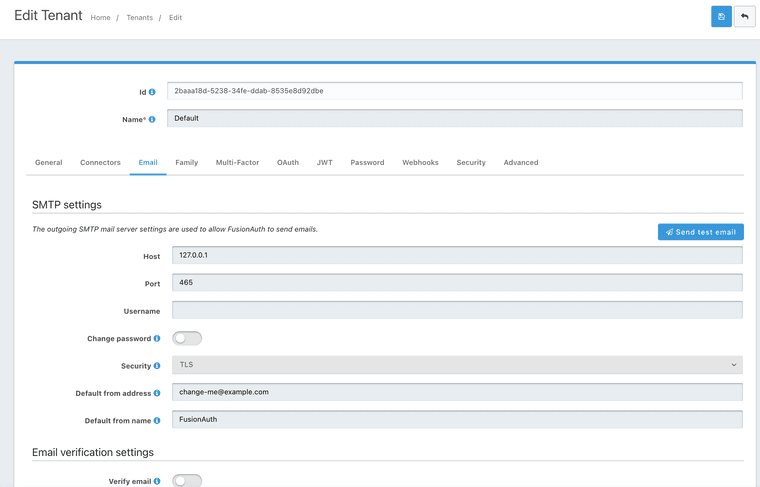Screen dimensions: 760x487
Task: Open the Multi-Factor tab
Action: pyautogui.click(x=237, y=162)
